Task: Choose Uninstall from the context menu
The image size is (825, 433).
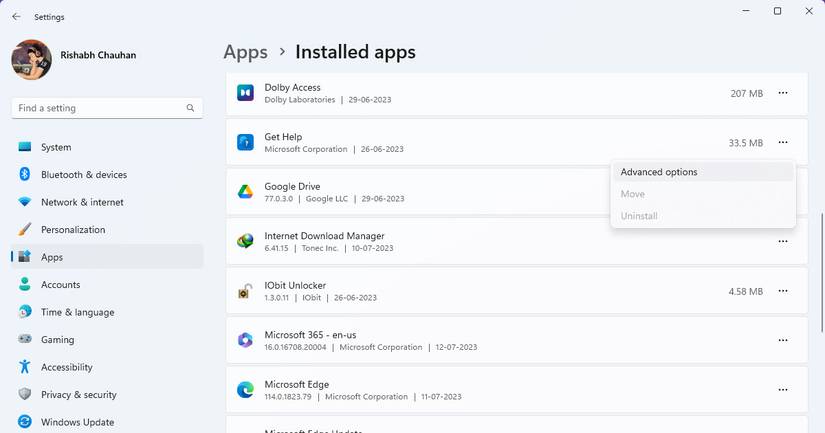Action: point(639,216)
